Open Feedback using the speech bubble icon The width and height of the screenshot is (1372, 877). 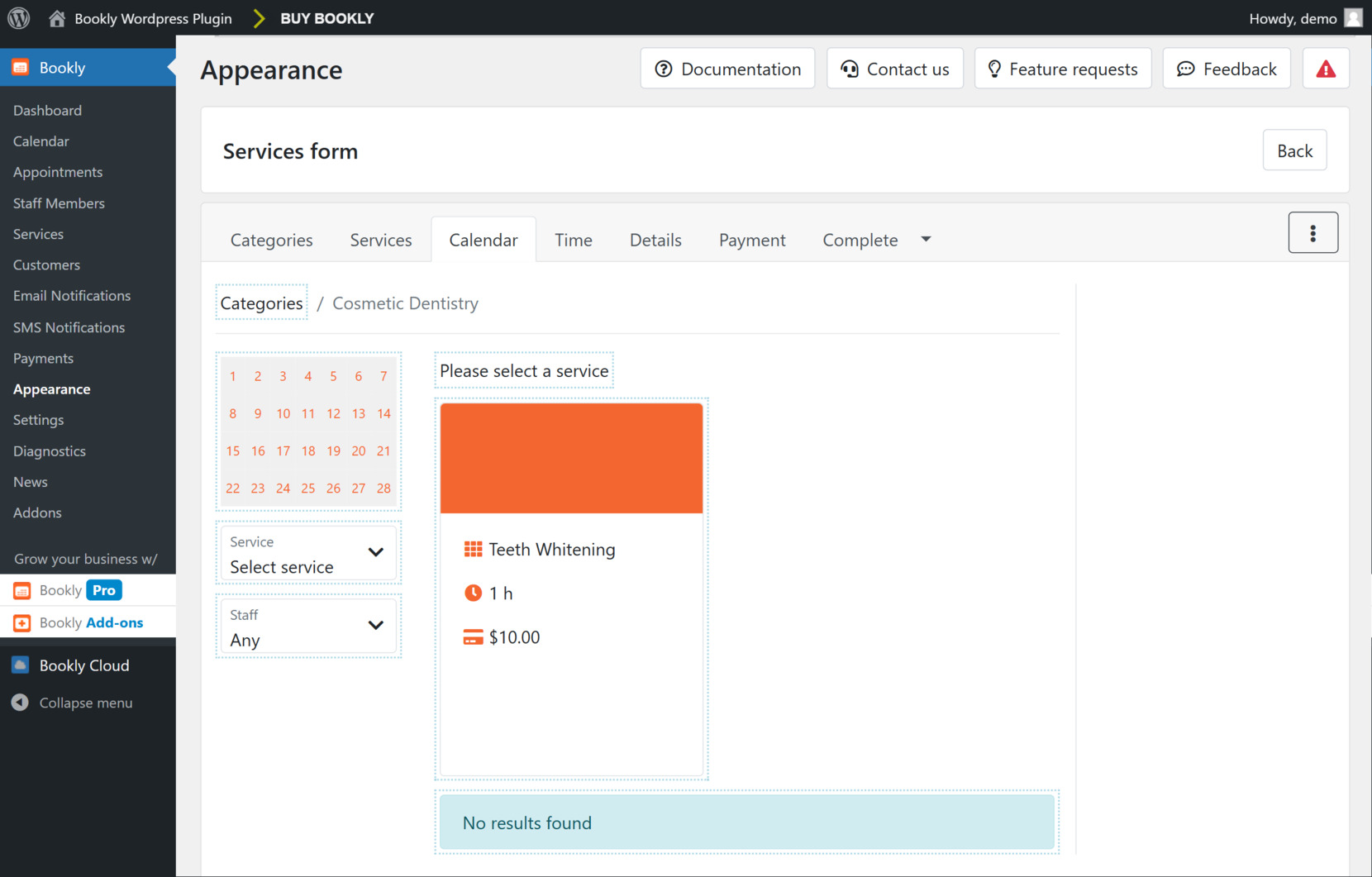pos(1188,69)
